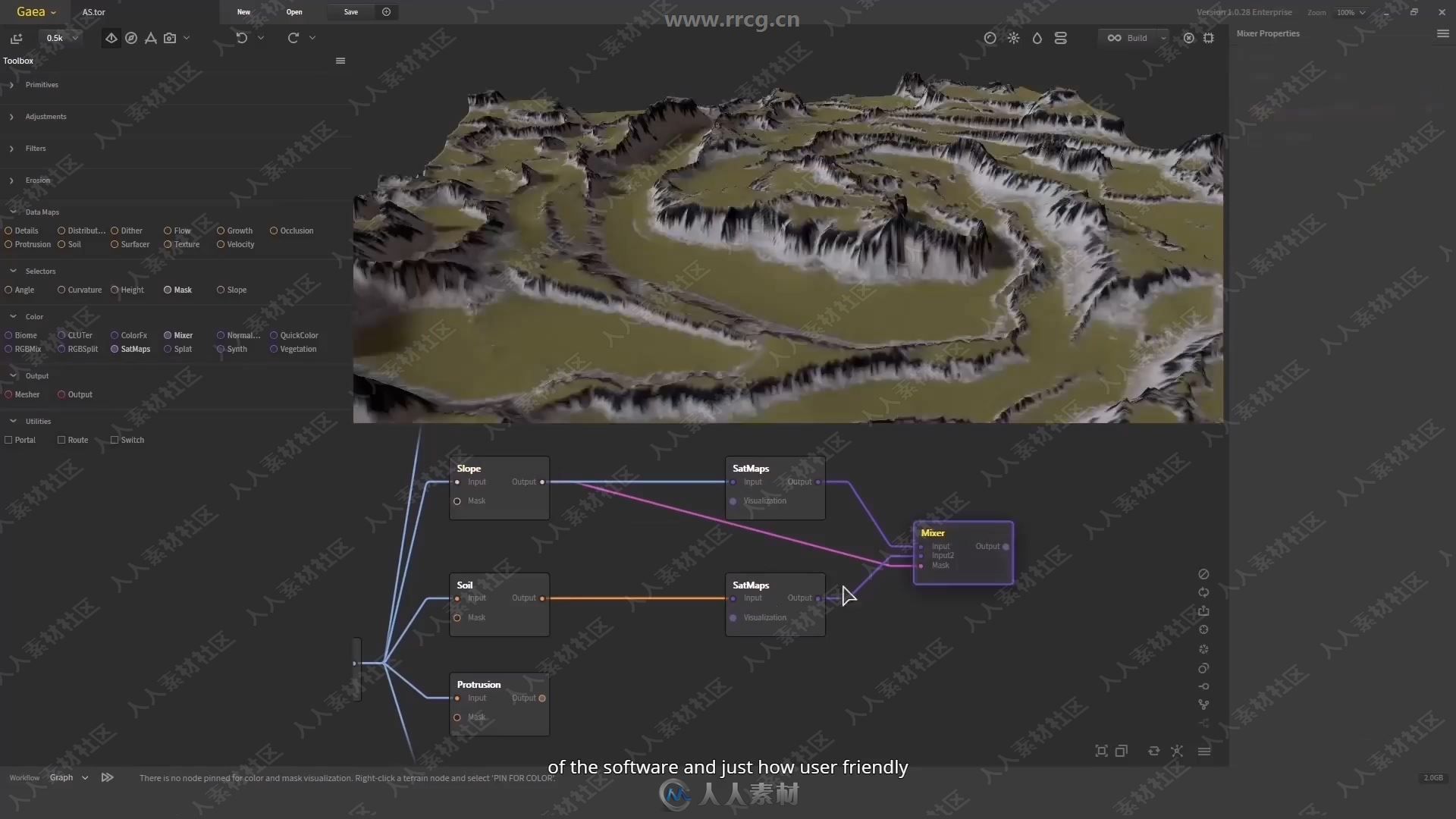Click the node network arrange icon below graph
This screenshot has width=1456, height=819.
(x=1177, y=751)
